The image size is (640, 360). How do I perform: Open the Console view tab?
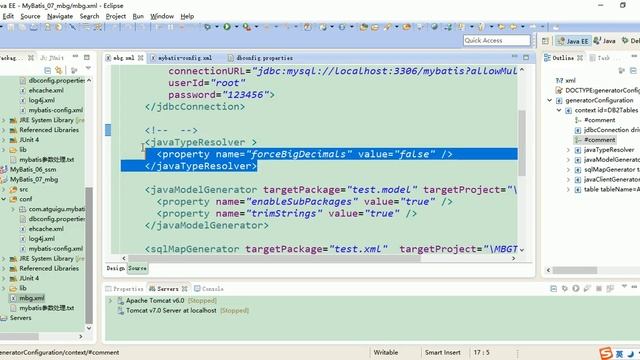209,289
